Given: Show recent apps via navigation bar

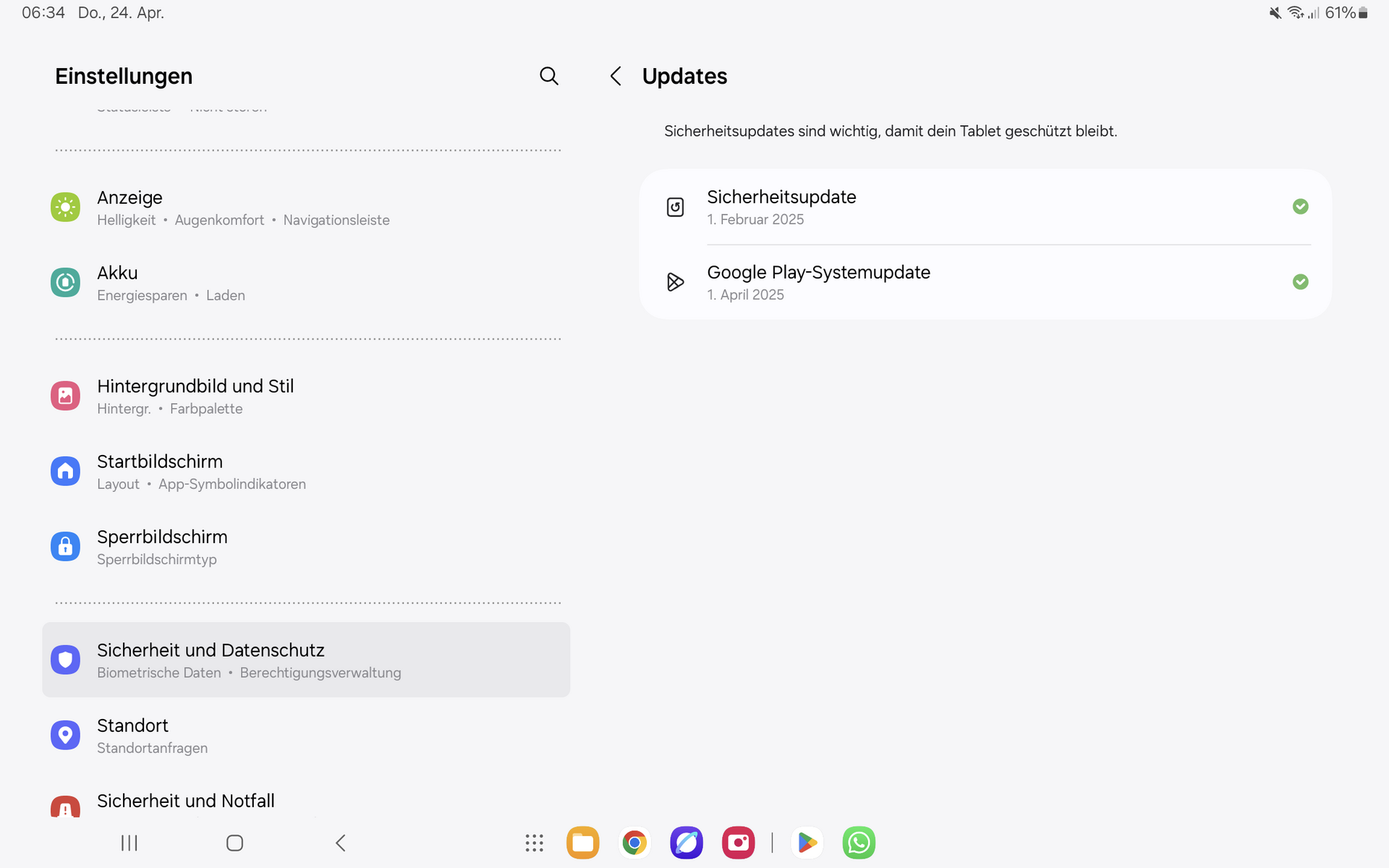Looking at the screenshot, I should [129, 843].
